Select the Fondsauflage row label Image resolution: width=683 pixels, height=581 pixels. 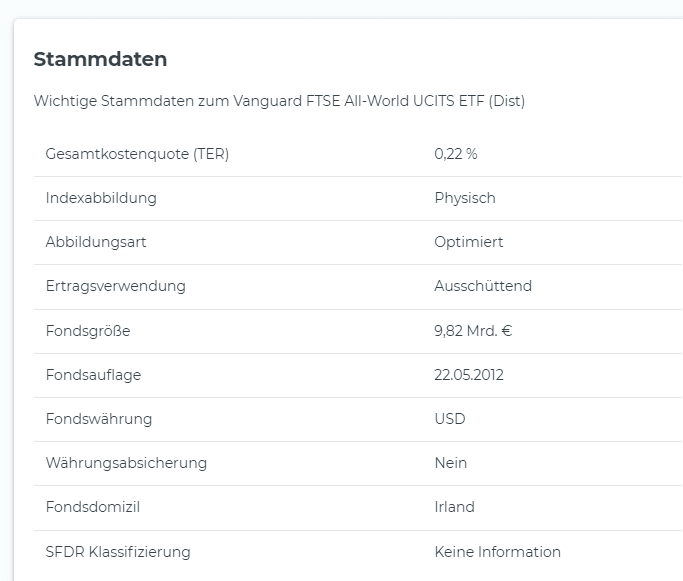click(93, 375)
